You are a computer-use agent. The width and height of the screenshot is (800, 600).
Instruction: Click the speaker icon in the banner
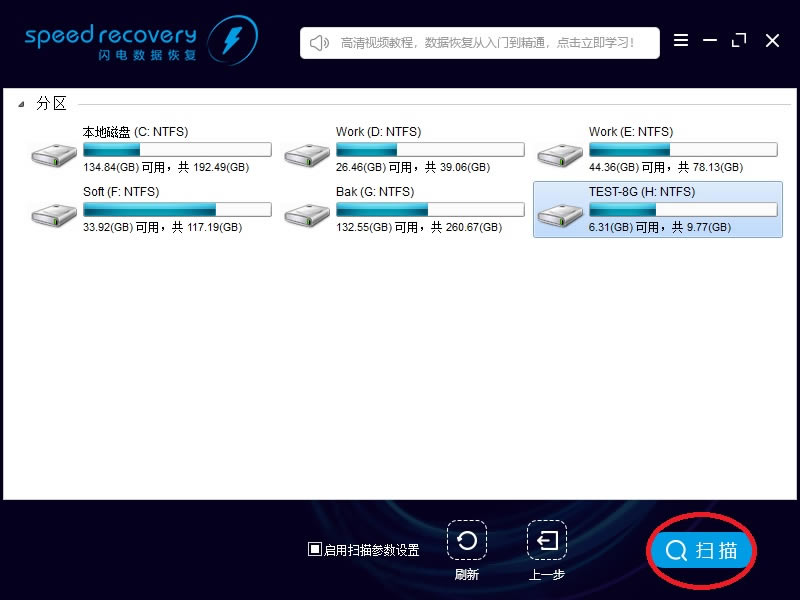coord(320,43)
